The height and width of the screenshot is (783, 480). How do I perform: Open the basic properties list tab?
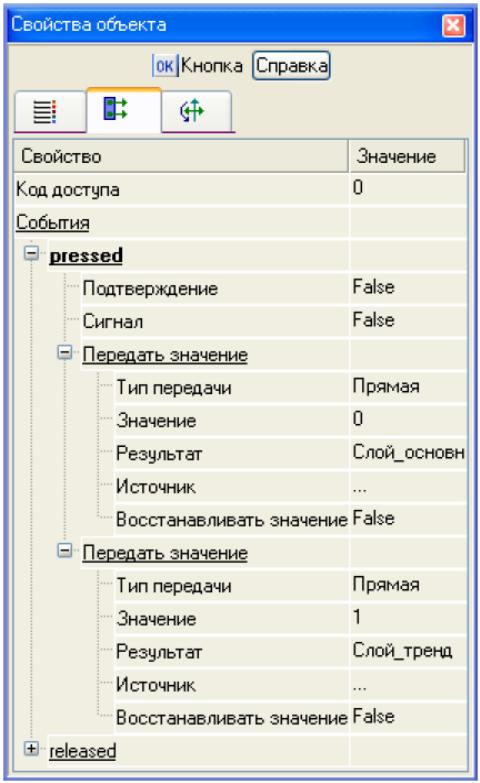click(50, 112)
